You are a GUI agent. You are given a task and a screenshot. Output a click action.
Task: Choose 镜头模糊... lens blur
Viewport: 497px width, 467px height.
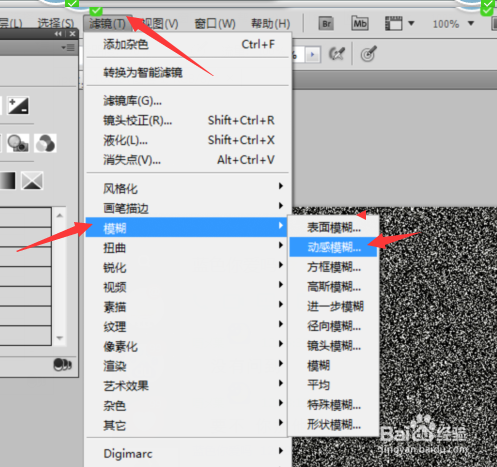point(333,346)
